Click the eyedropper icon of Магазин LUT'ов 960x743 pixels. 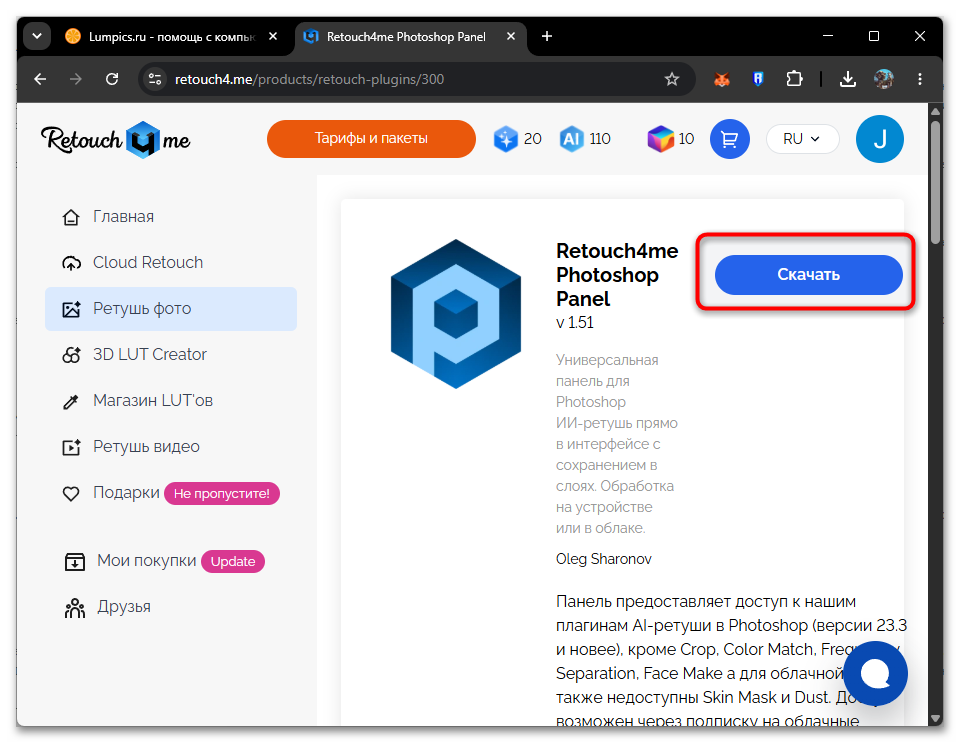click(71, 401)
